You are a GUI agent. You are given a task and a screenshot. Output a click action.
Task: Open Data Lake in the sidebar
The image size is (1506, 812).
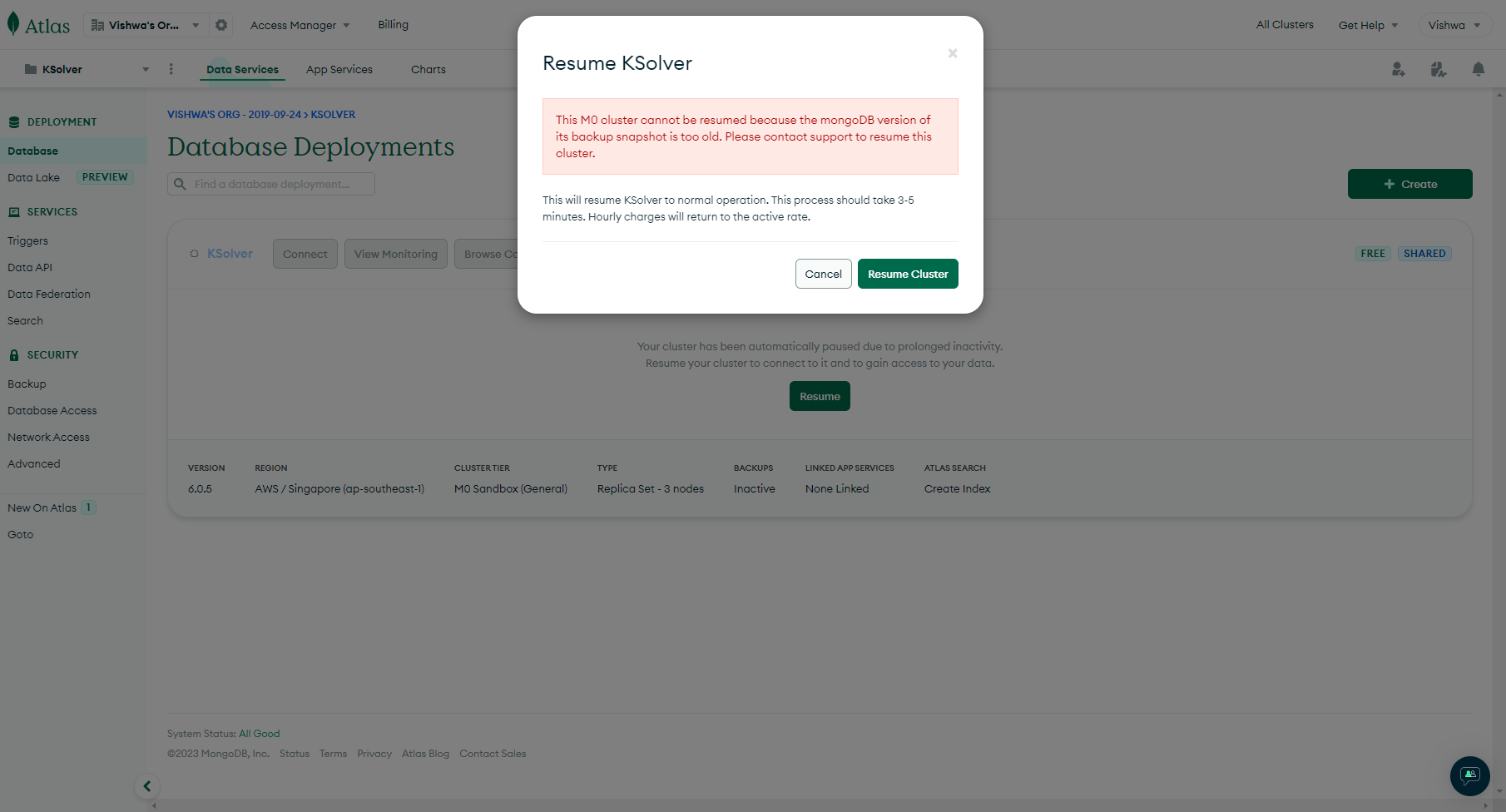[33, 177]
